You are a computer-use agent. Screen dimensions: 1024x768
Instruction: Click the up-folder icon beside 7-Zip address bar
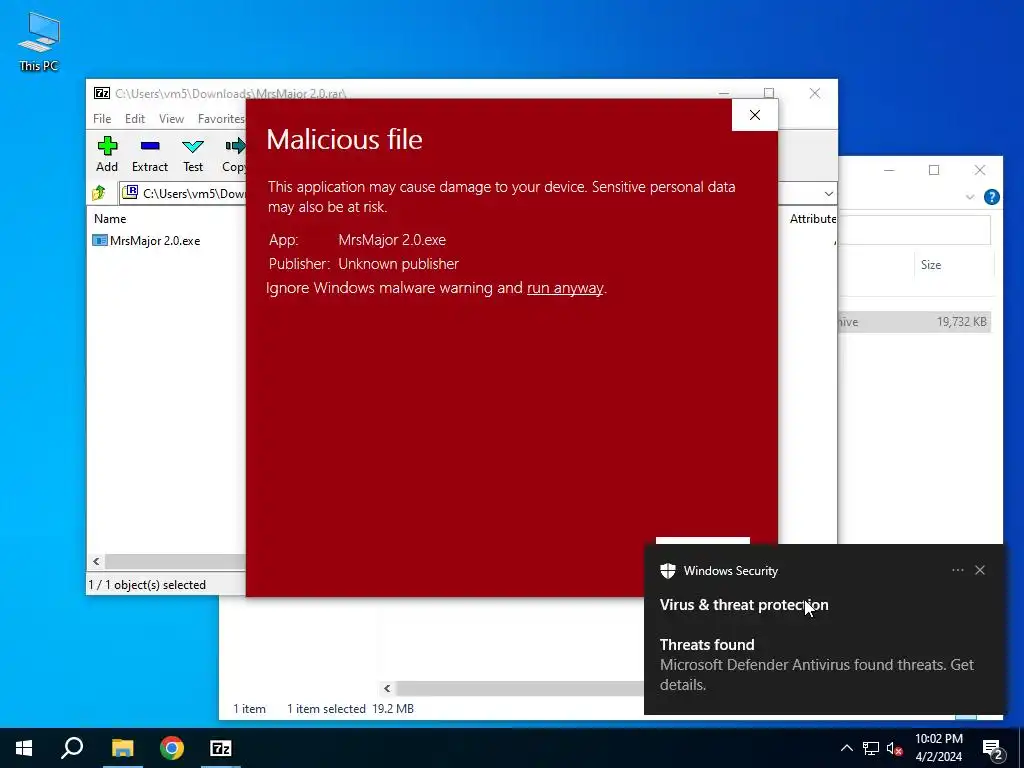pos(99,193)
